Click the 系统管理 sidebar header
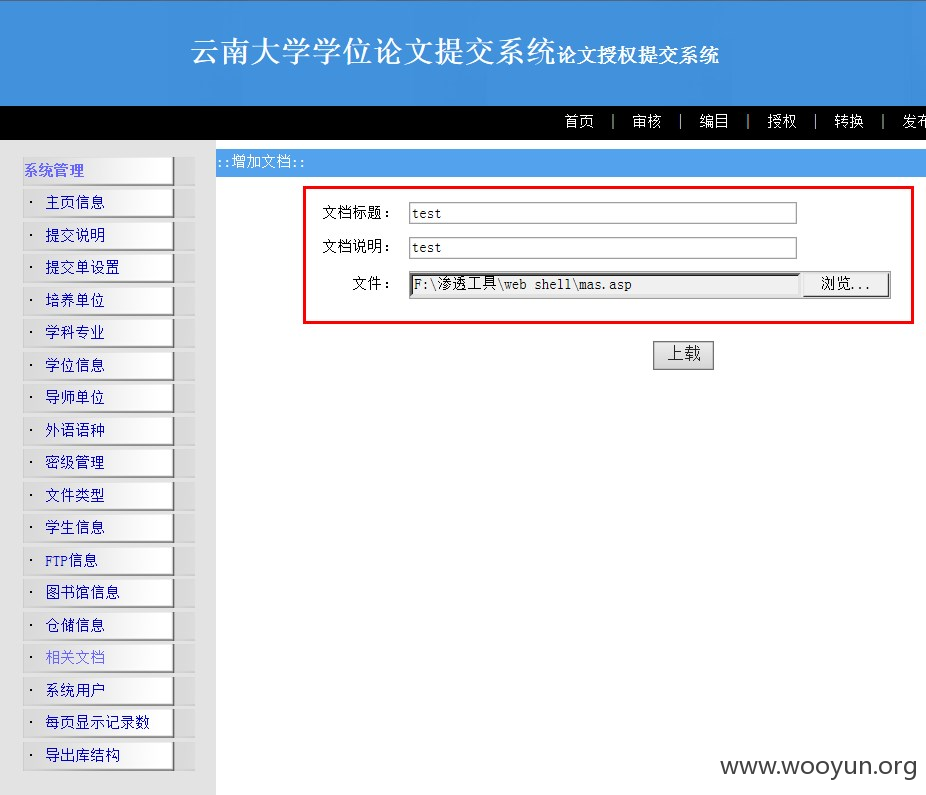The height and width of the screenshot is (795, 926). tap(54, 170)
